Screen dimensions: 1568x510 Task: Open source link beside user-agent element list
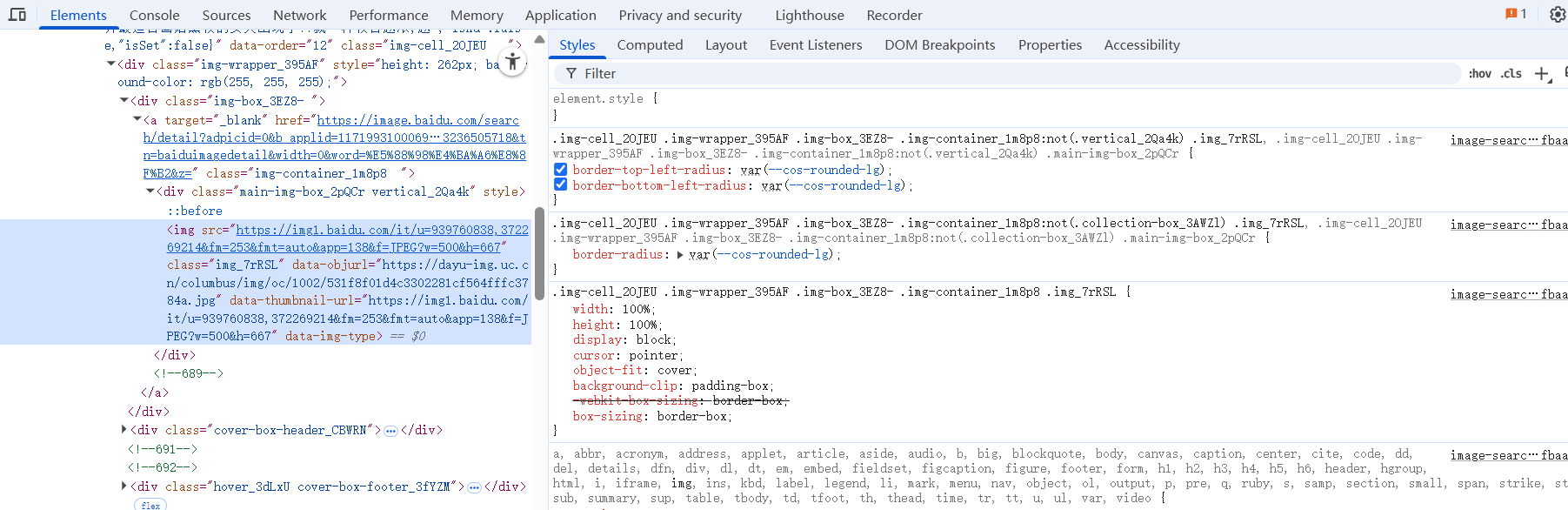click(1509, 455)
